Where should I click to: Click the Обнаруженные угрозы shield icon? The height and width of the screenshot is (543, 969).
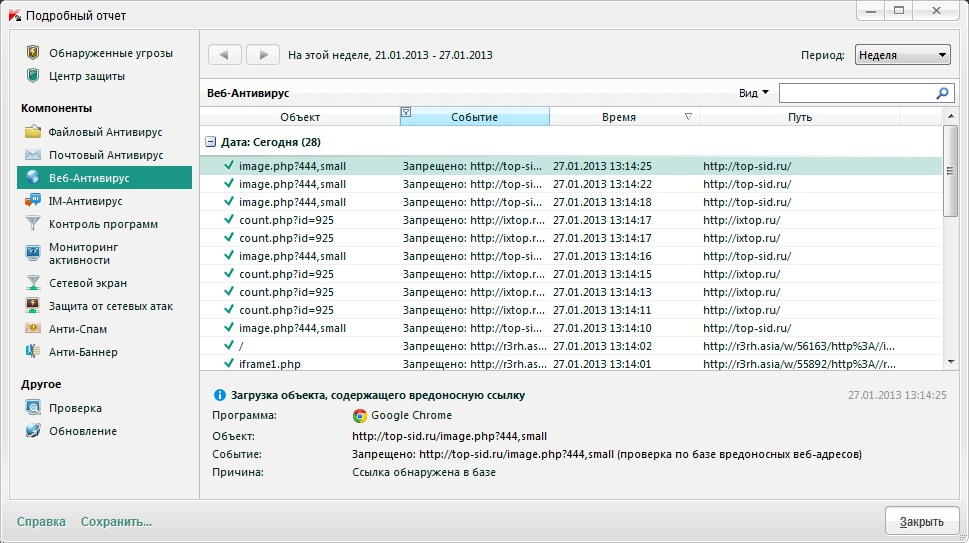click(33, 53)
